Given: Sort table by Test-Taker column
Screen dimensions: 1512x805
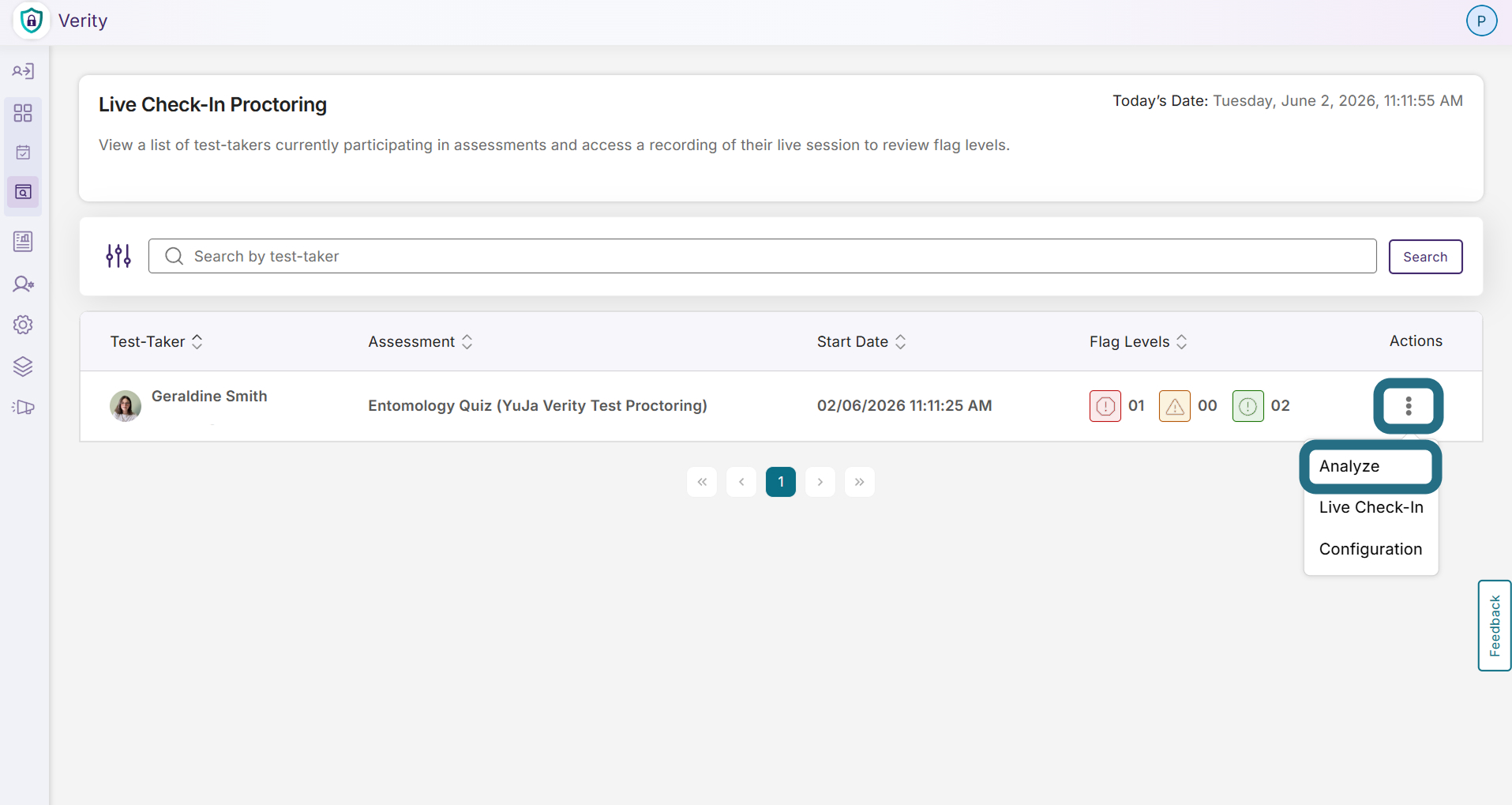Looking at the screenshot, I should pyautogui.click(x=197, y=341).
